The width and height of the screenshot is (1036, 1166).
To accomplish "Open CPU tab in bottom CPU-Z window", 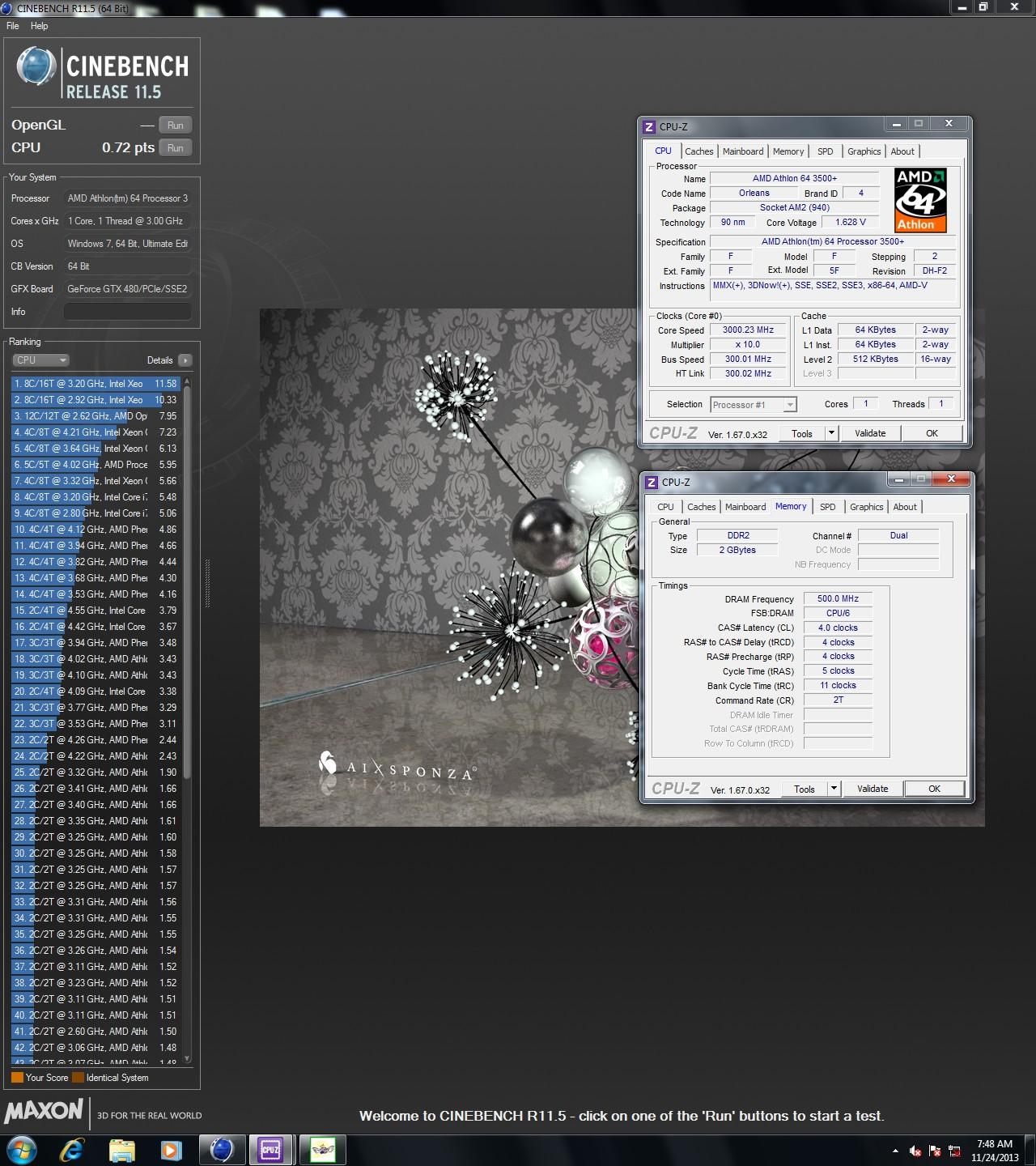I will 665,507.
